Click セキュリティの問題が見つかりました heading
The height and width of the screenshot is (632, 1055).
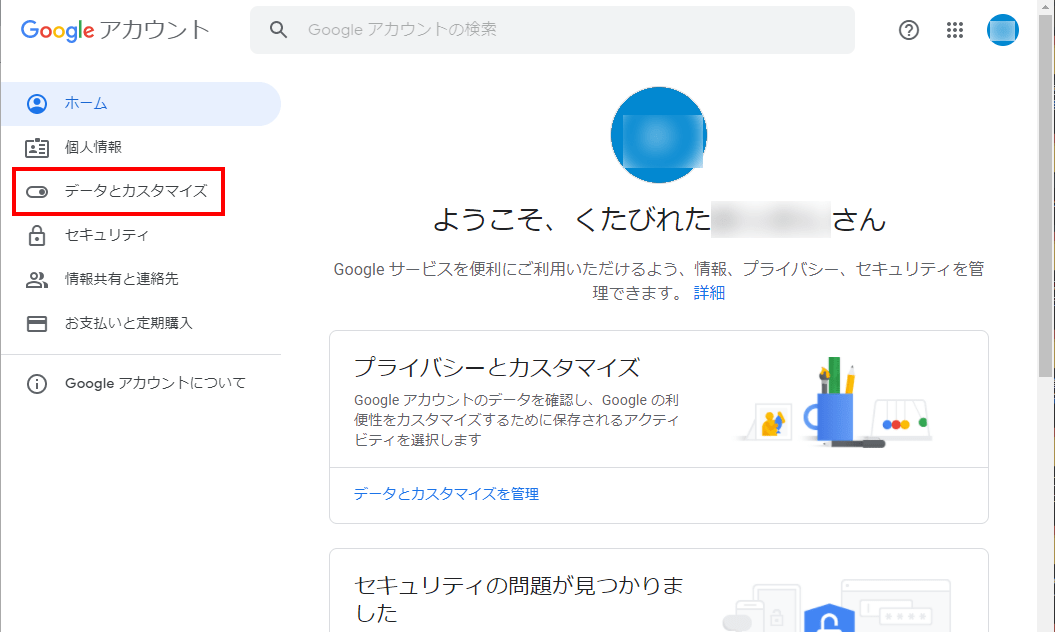(x=519, y=598)
